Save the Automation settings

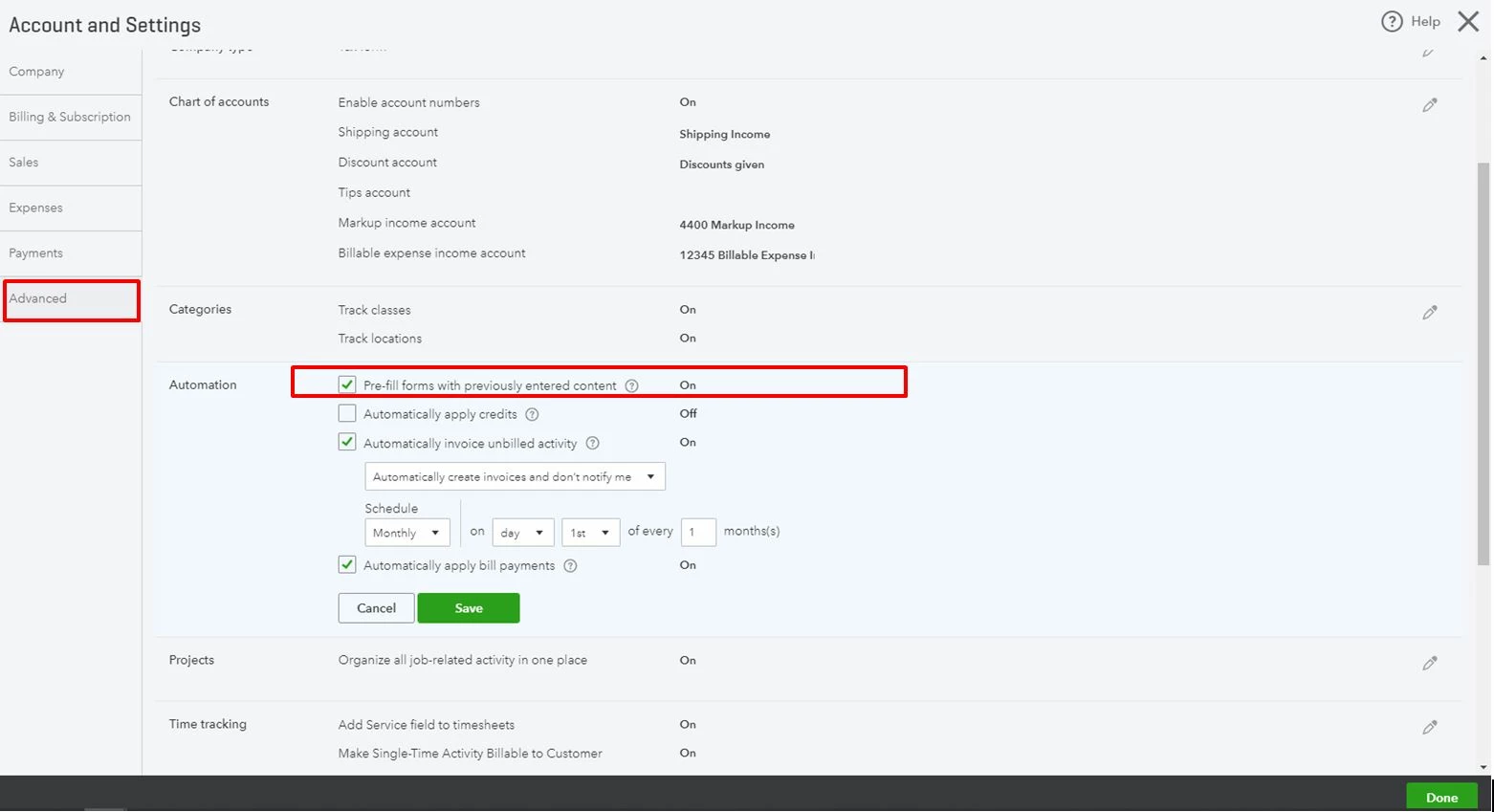point(469,609)
